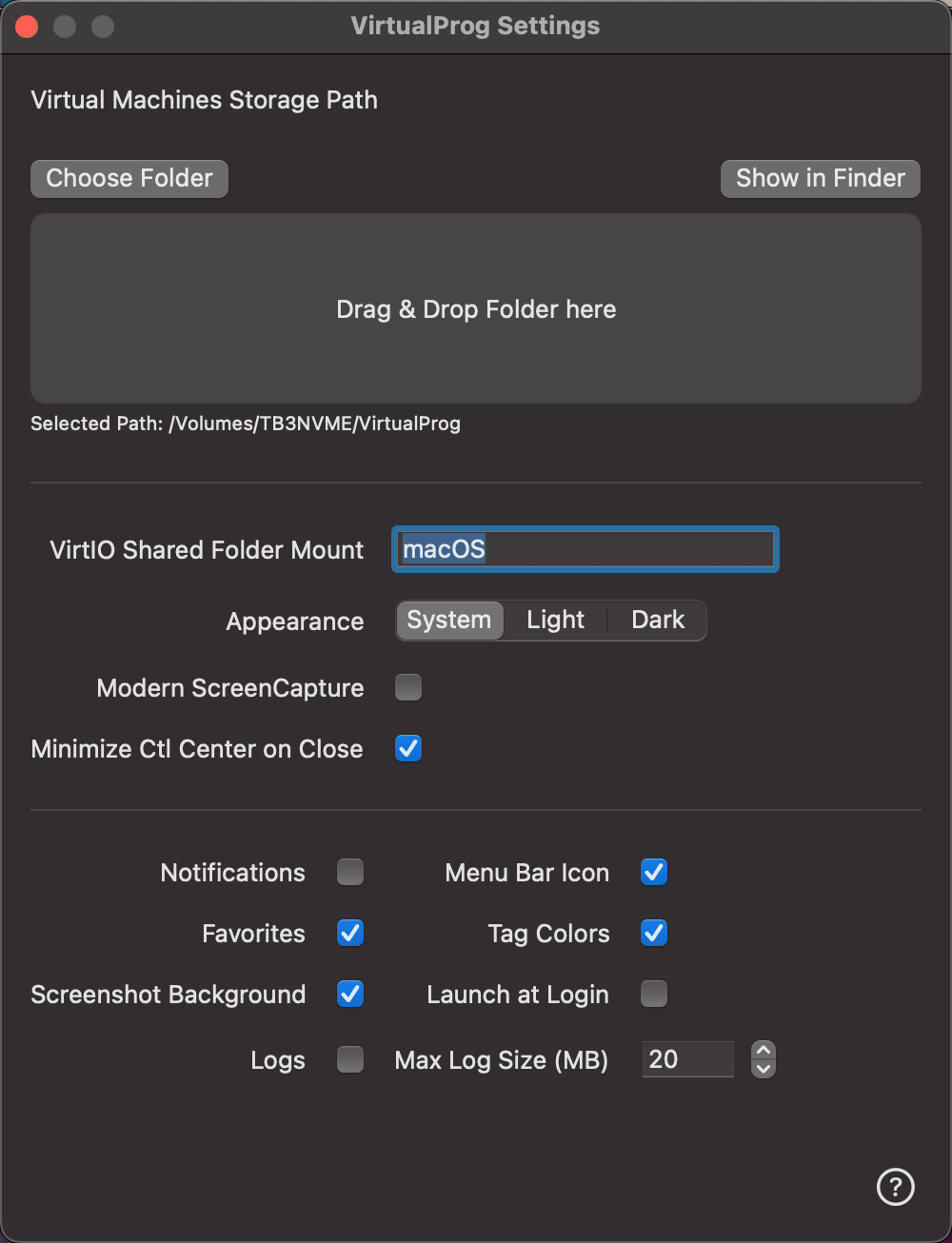
Task: Enable Launch at Login checkbox
Action: (654, 994)
